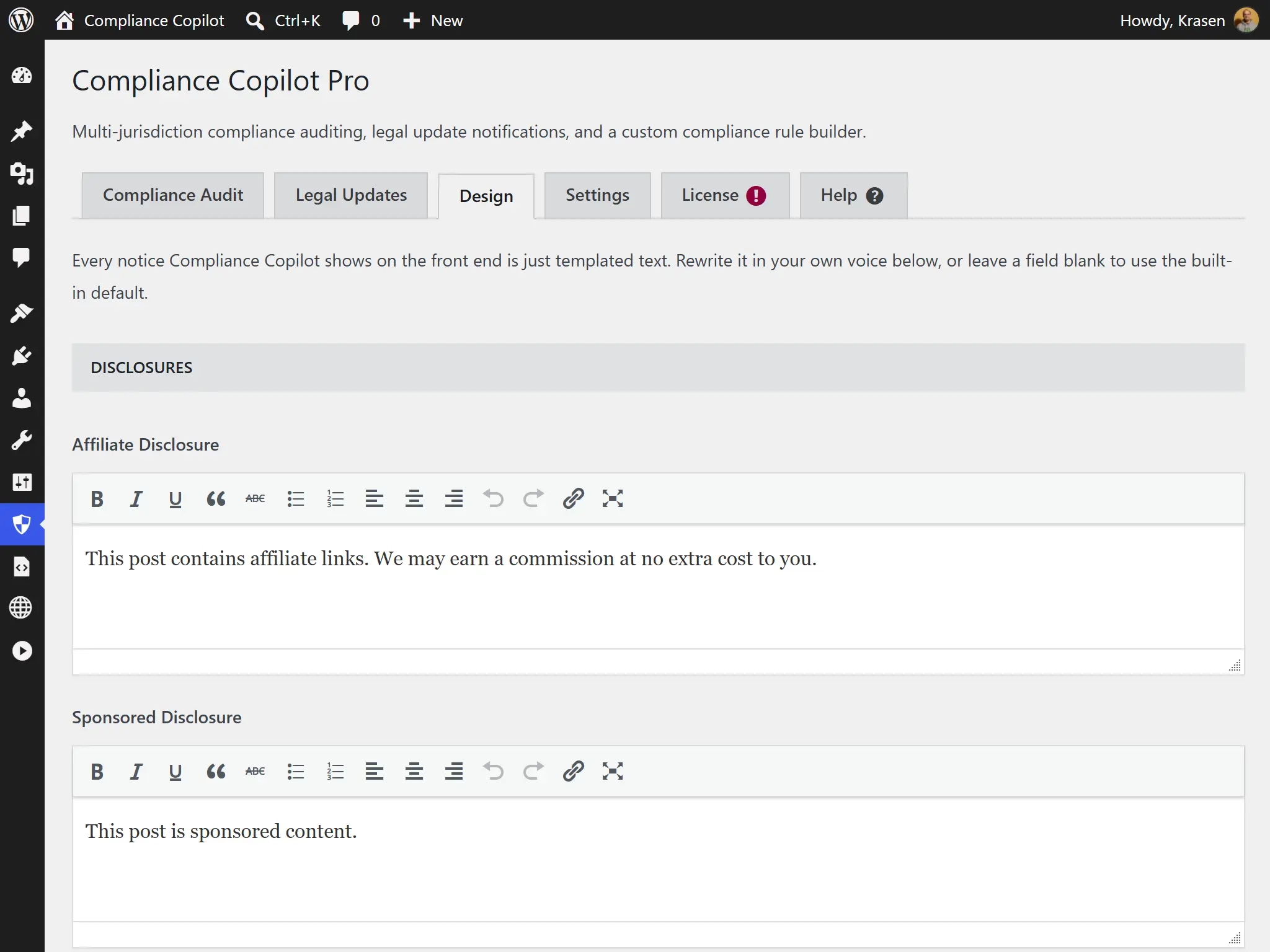Open the Ctrl+K search
The height and width of the screenshot is (952, 1270).
tap(283, 20)
